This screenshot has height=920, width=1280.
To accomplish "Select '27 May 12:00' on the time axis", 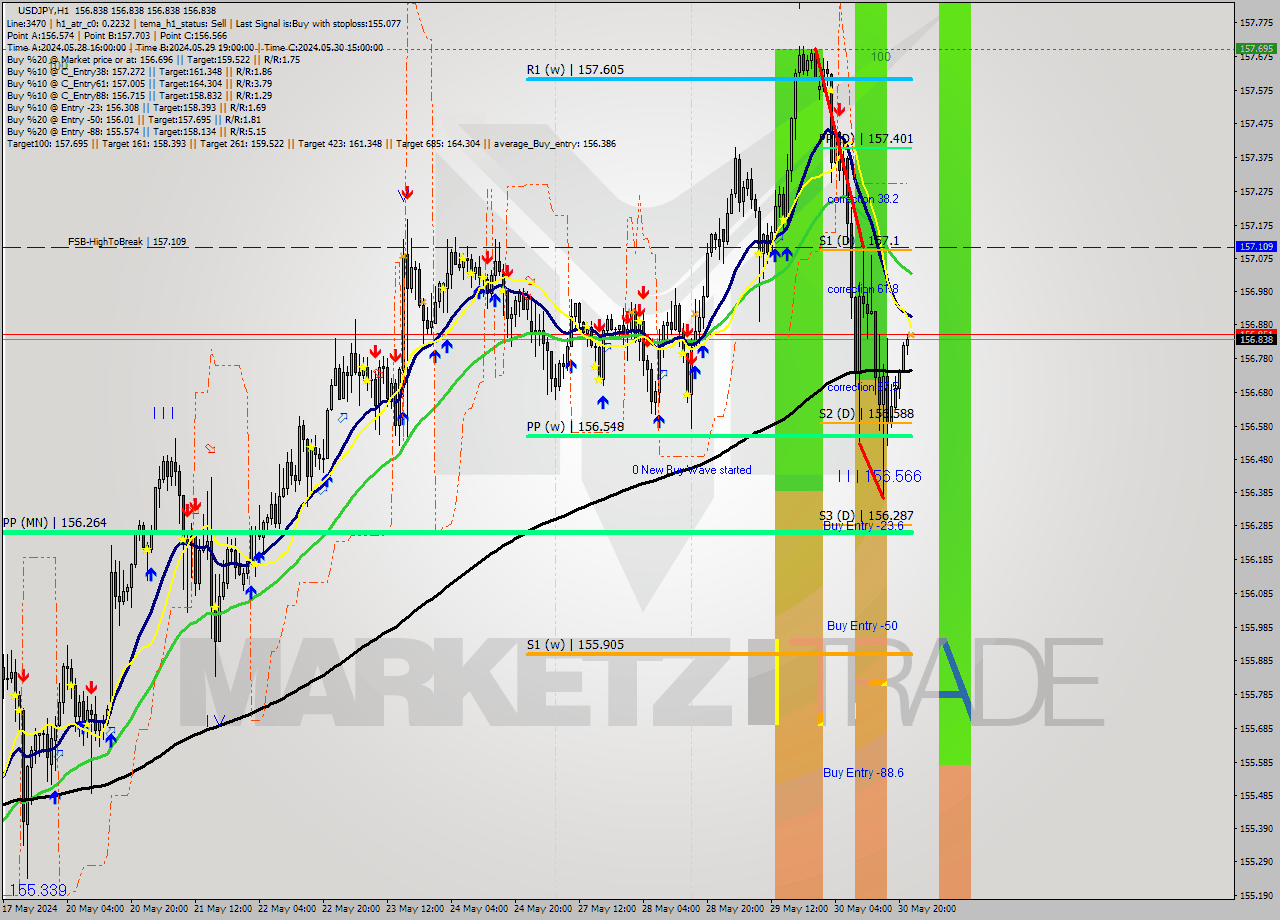I will tap(607, 909).
